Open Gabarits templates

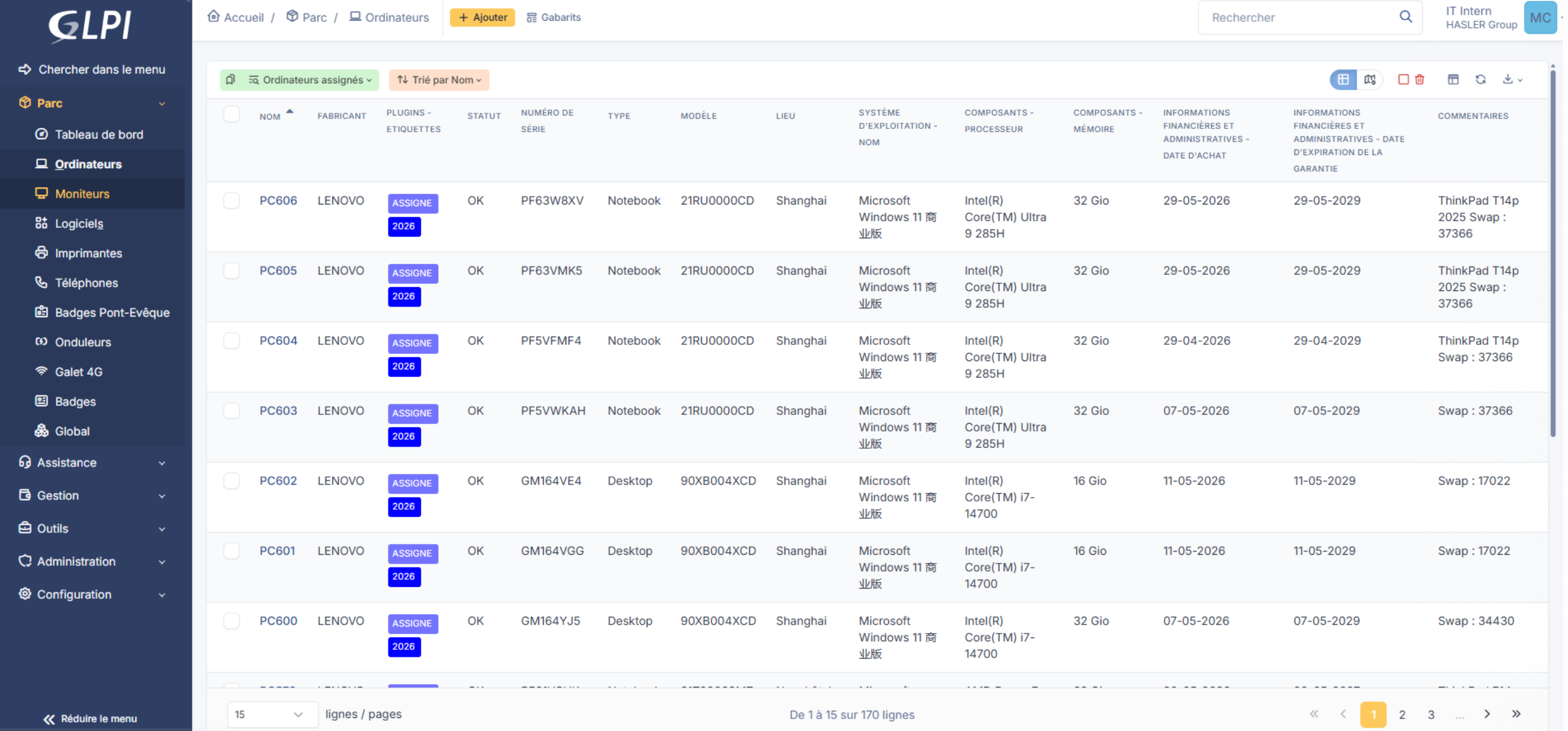coord(553,17)
